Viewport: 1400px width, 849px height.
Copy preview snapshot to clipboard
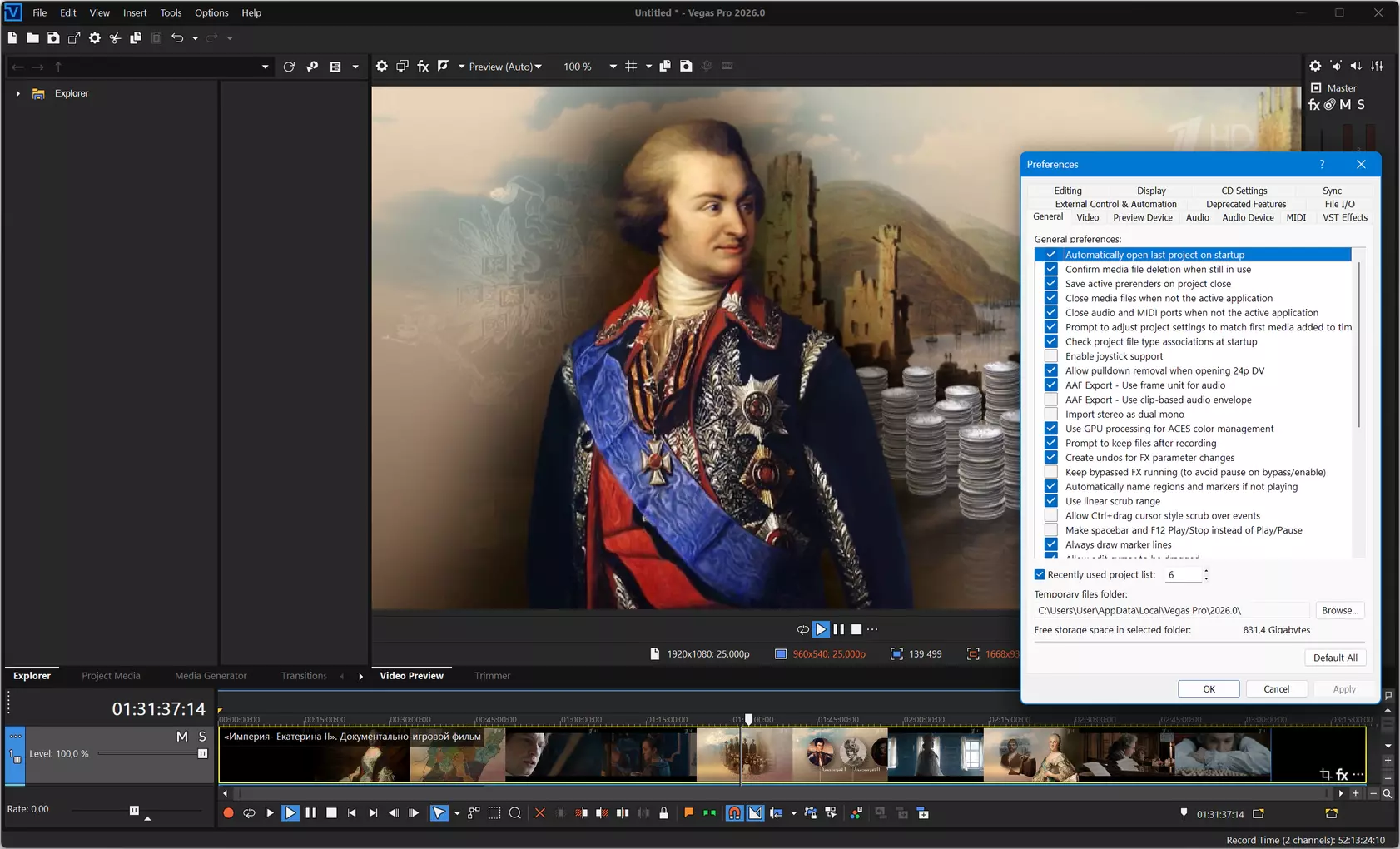point(665,67)
